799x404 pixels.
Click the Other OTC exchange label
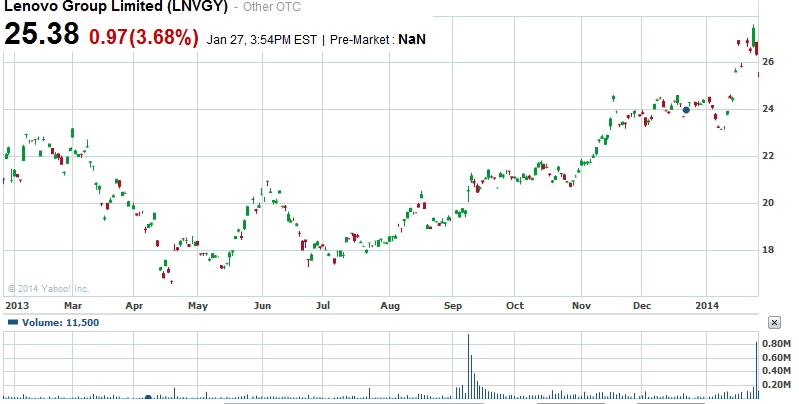click(x=270, y=9)
